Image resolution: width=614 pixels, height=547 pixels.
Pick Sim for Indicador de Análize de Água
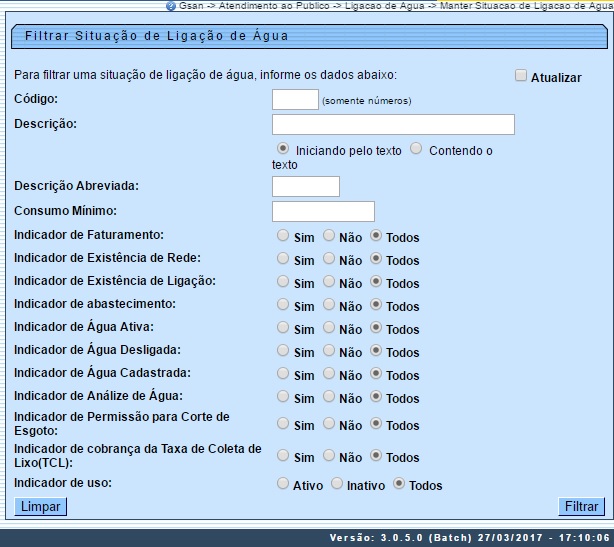click(283, 397)
